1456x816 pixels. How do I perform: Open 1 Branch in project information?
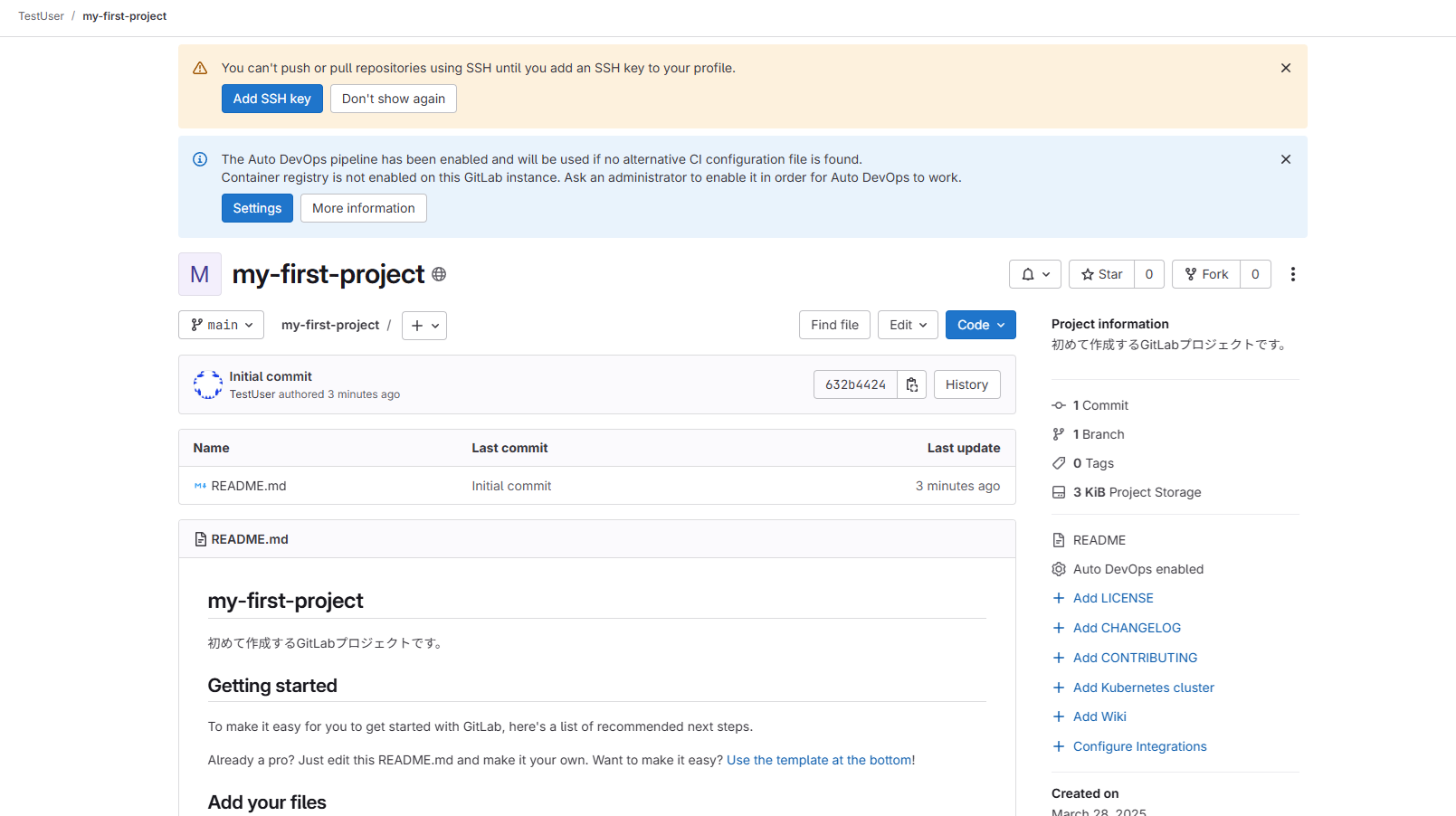click(x=1099, y=434)
